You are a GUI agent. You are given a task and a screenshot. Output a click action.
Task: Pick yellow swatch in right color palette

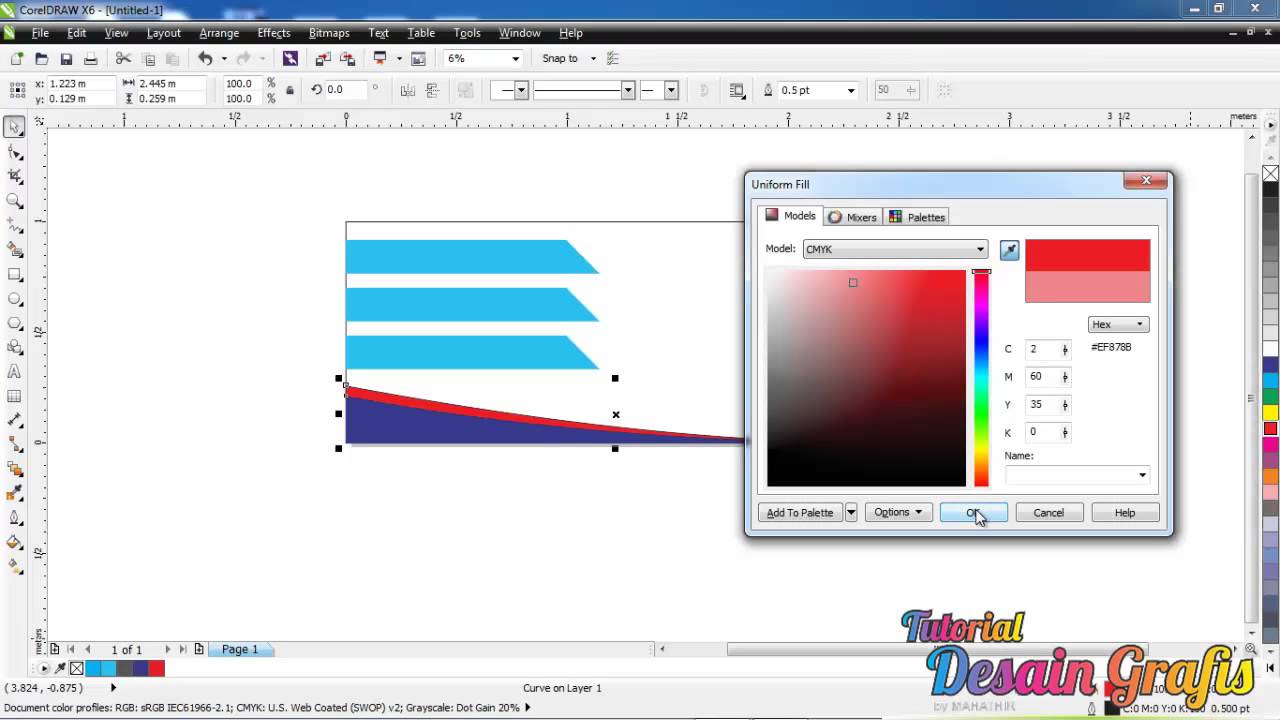point(1270,412)
